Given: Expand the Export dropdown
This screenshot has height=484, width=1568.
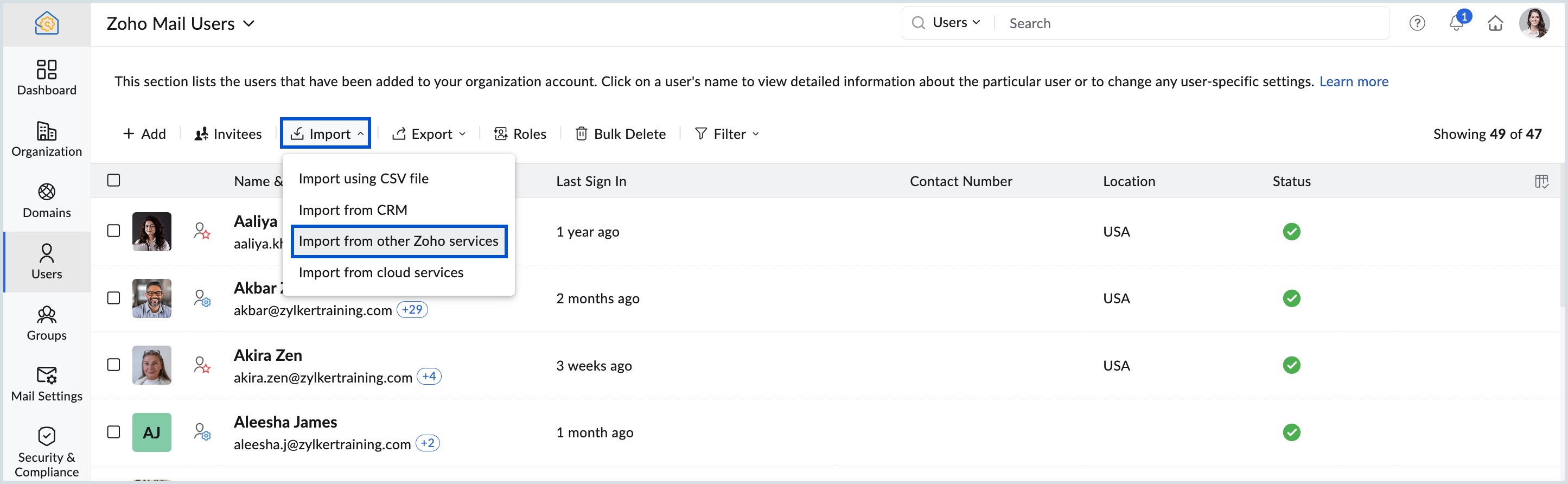Looking at the screenshot, I should tap(429, 134).
